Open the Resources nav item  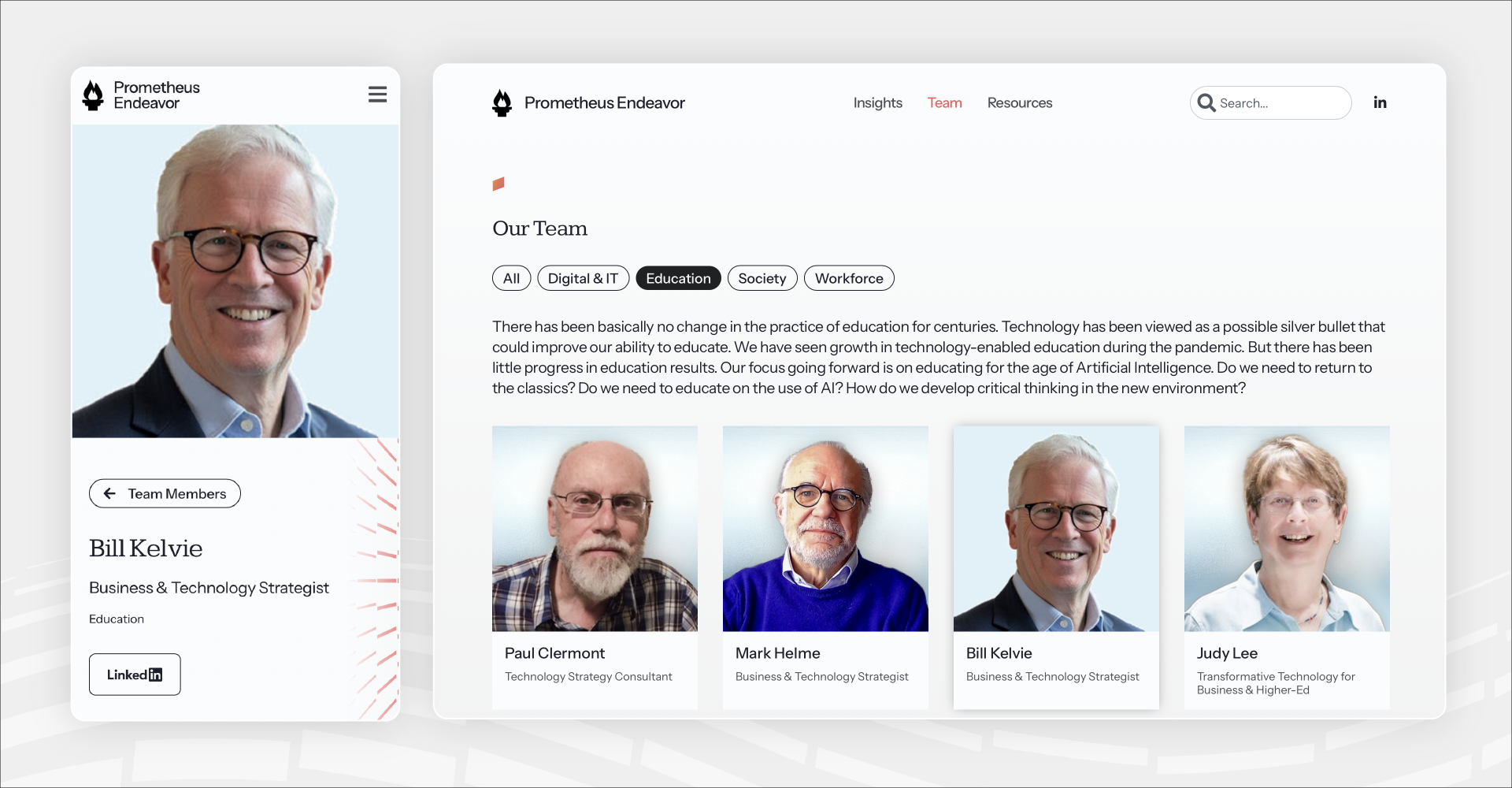pyautogui.click(x=1020, y=103)
